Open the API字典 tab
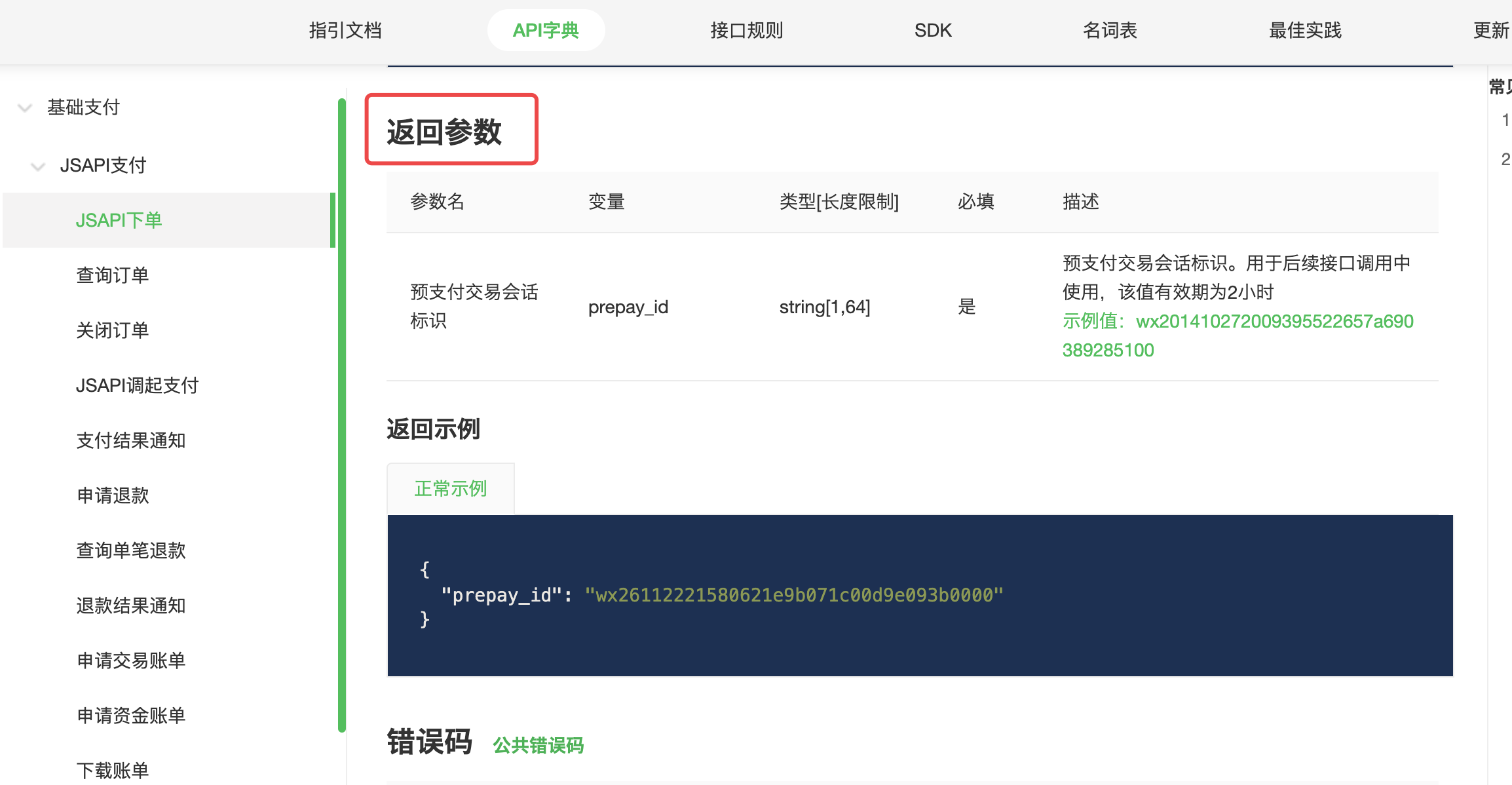1512x785 pixels. [x=546, y=30]
